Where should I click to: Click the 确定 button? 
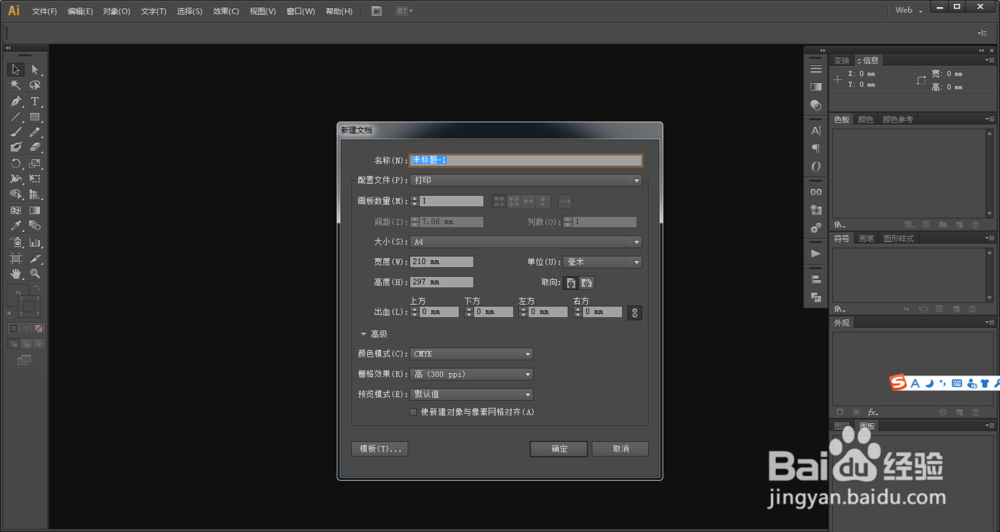tap(559, 449)
